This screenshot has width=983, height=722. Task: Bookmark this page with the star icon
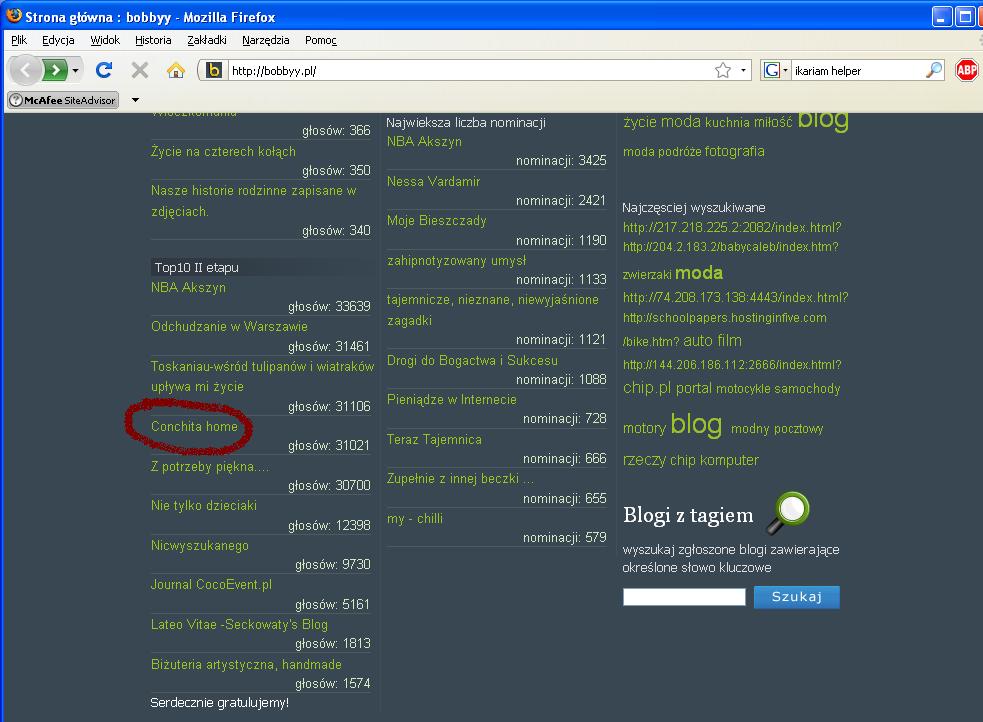click(723, 70)
